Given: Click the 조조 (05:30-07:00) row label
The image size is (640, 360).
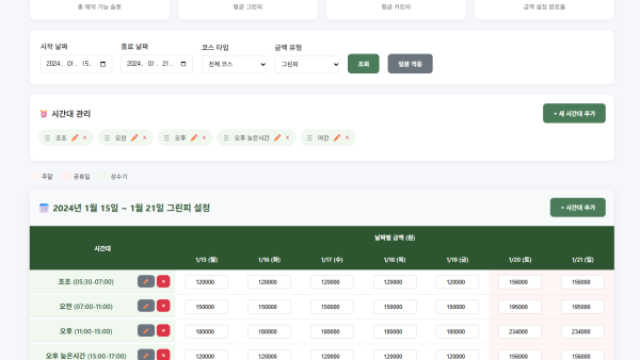Looking at the screenshot, I should [86, 282].
